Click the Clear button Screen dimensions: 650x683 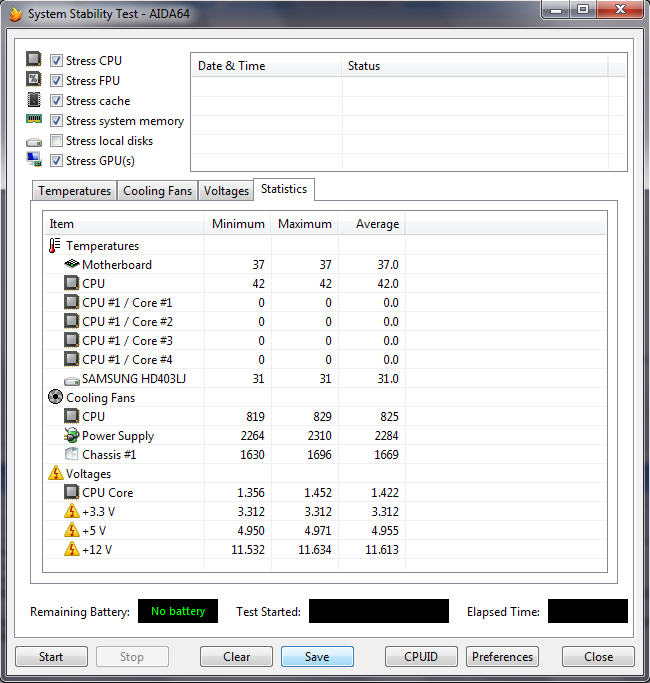click(237, 656)
